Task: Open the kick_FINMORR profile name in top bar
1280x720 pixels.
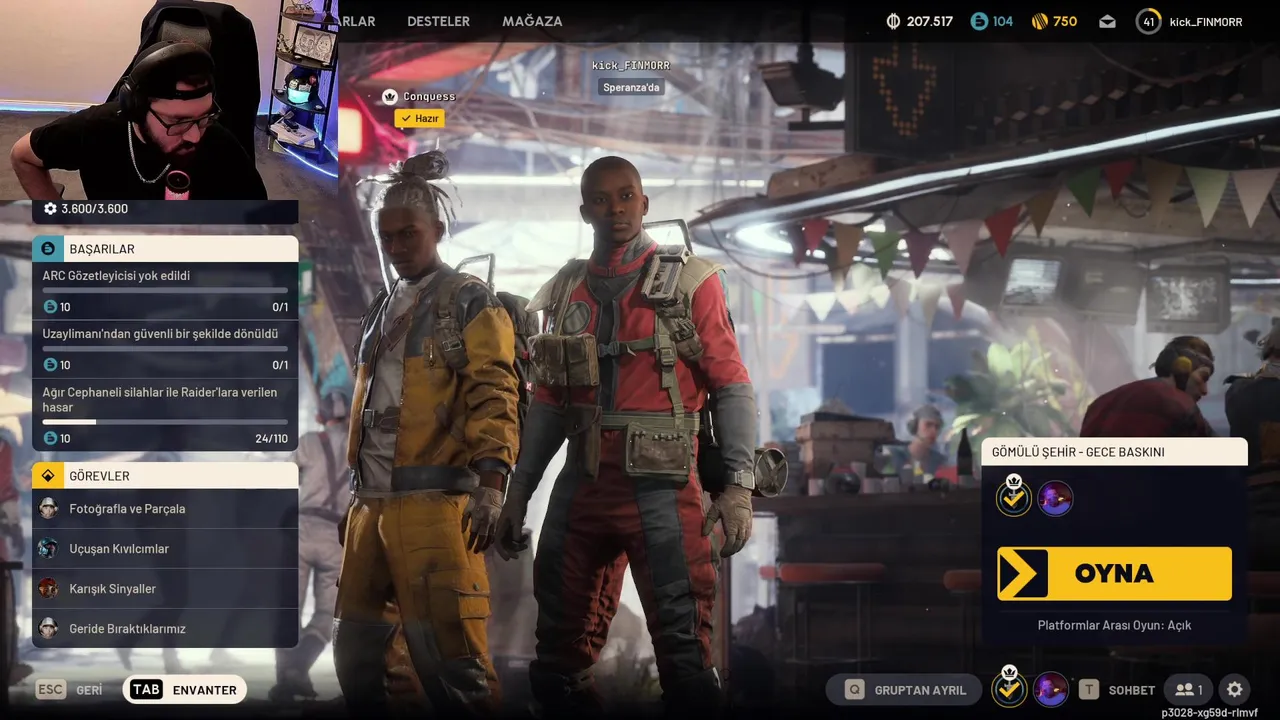Action: 1206,21
